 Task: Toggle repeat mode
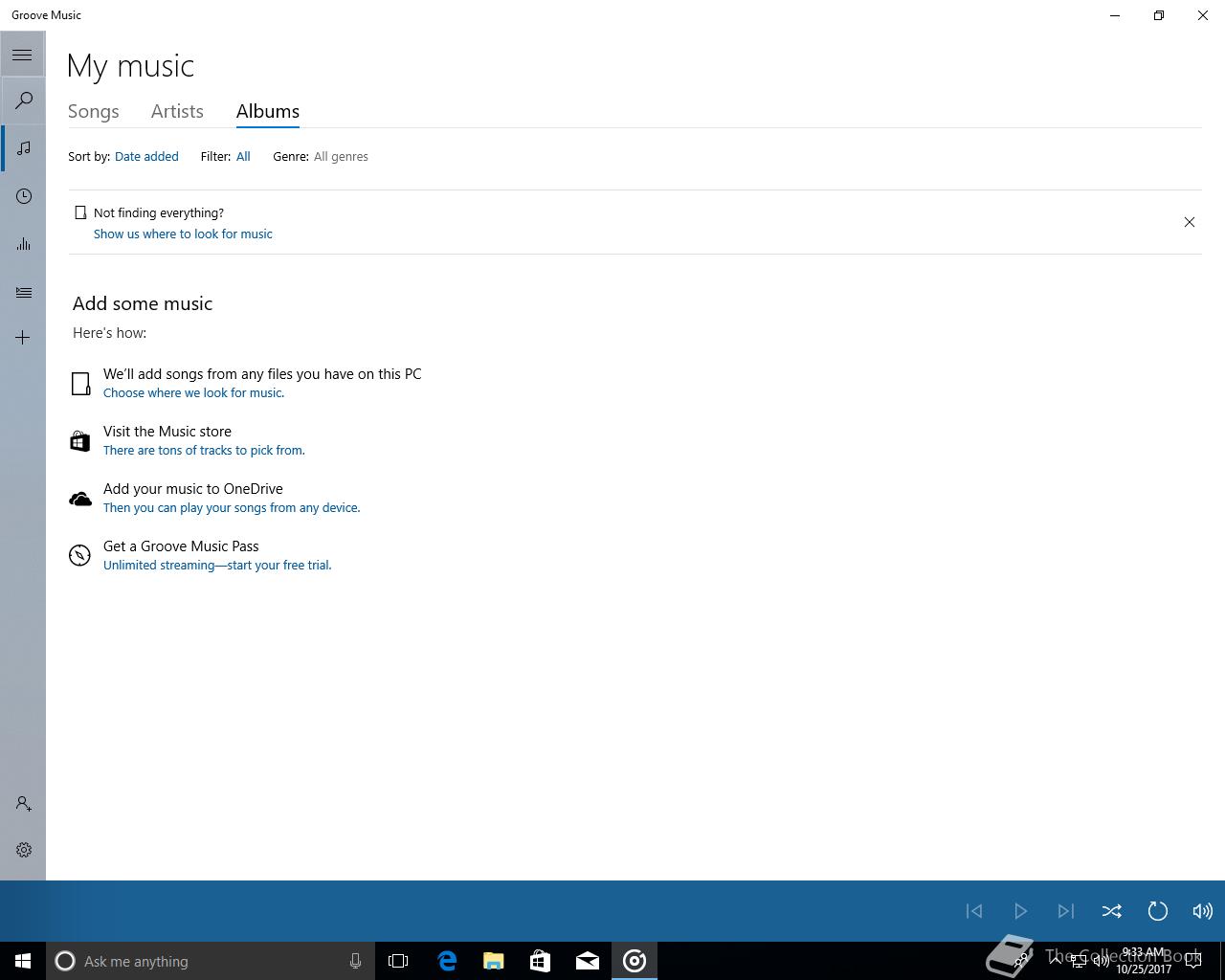[x=1158, y=911]
